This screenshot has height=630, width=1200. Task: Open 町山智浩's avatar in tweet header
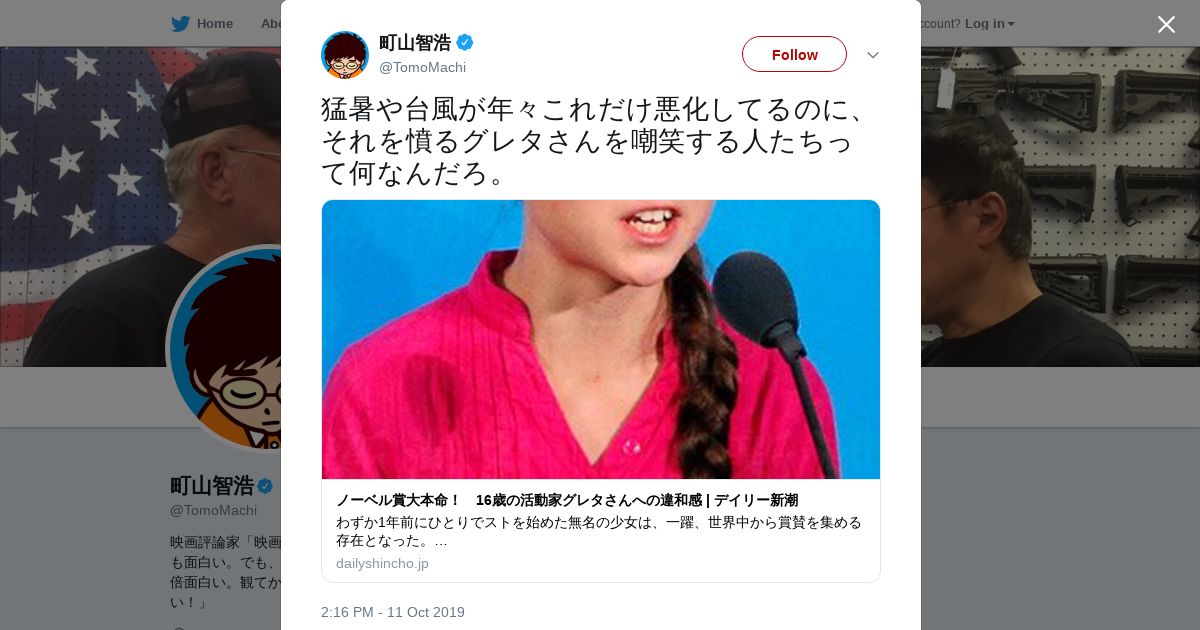click(345, 55)
